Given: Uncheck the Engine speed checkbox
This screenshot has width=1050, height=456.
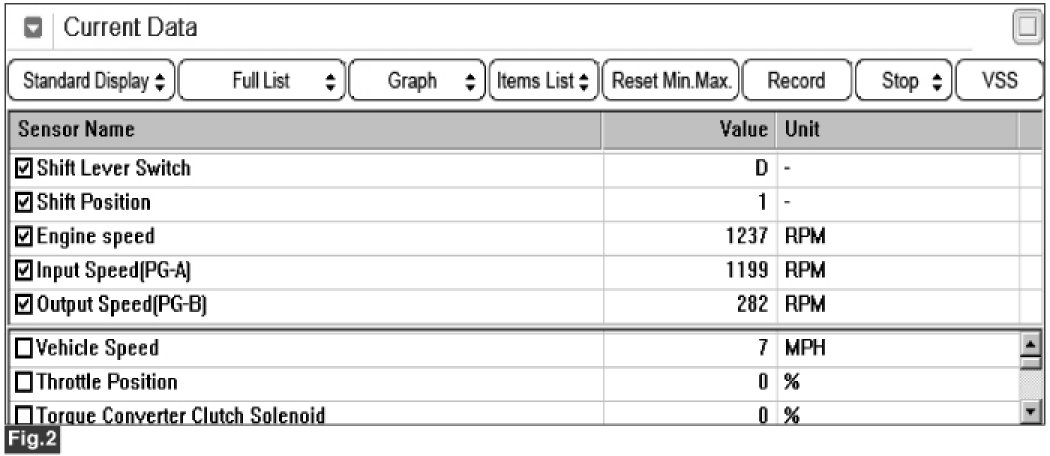Looking at the screenshot, I should pyautogui.click(x=24, y=236).
